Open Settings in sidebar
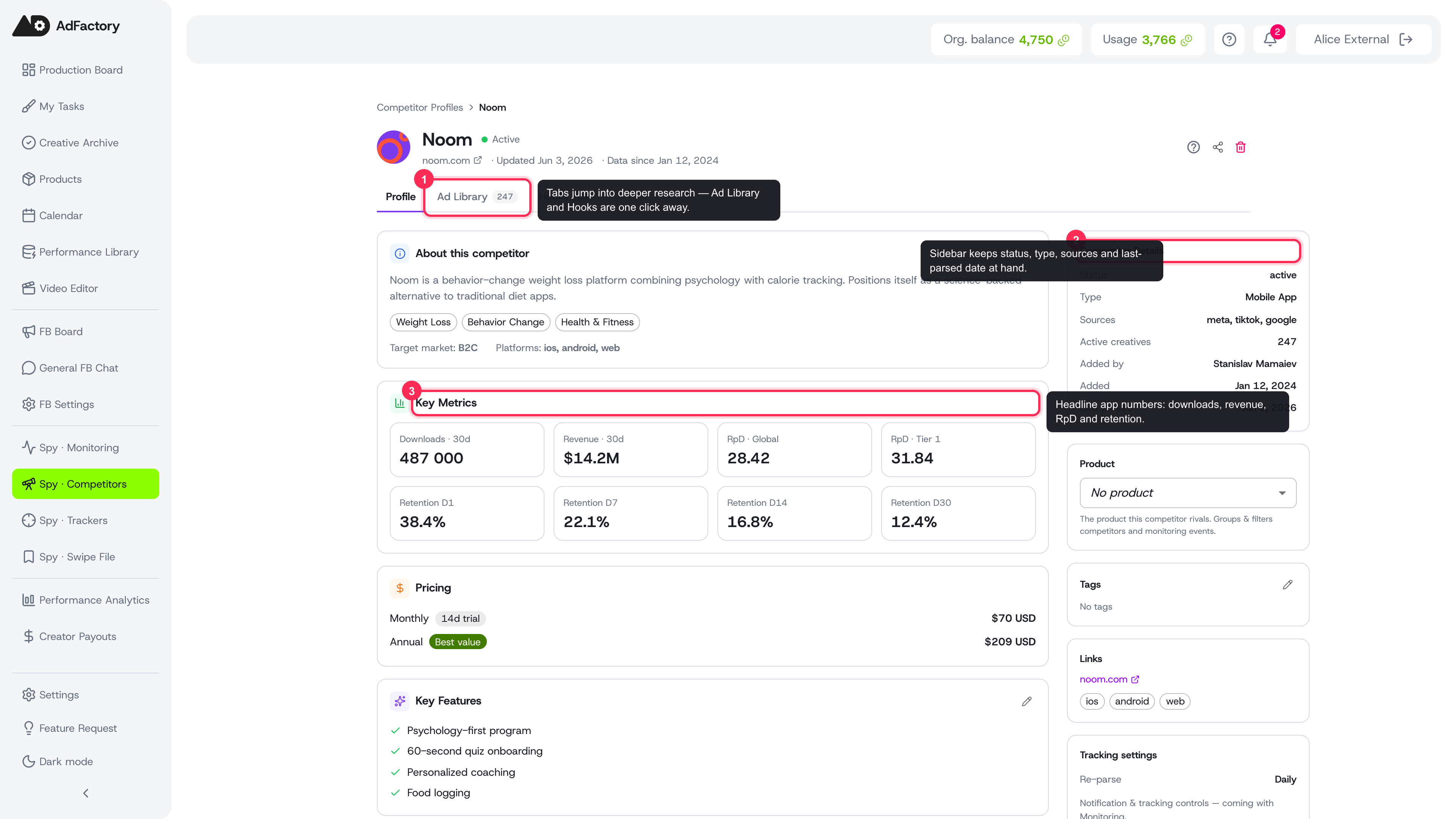Viewport: 1456px width, 819px height. (85, 695)
